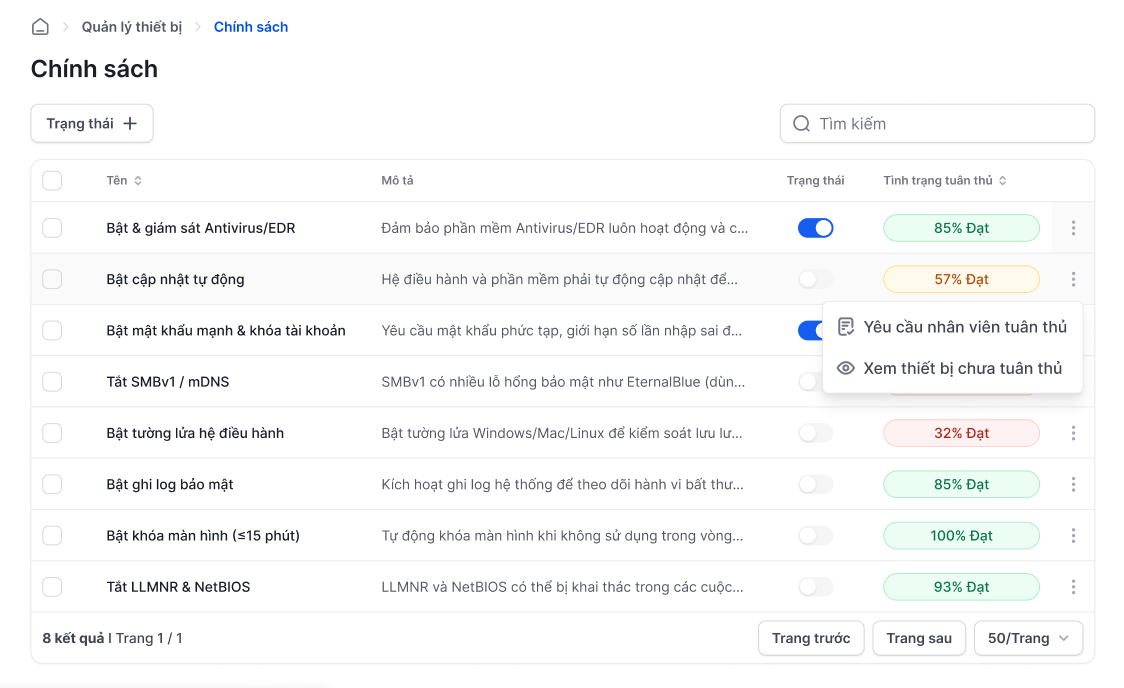Open three-dot menu for Bật tường lửa hệ điều hành
The height and width of the screenshot is (688, 1124).
point(1073,433)
